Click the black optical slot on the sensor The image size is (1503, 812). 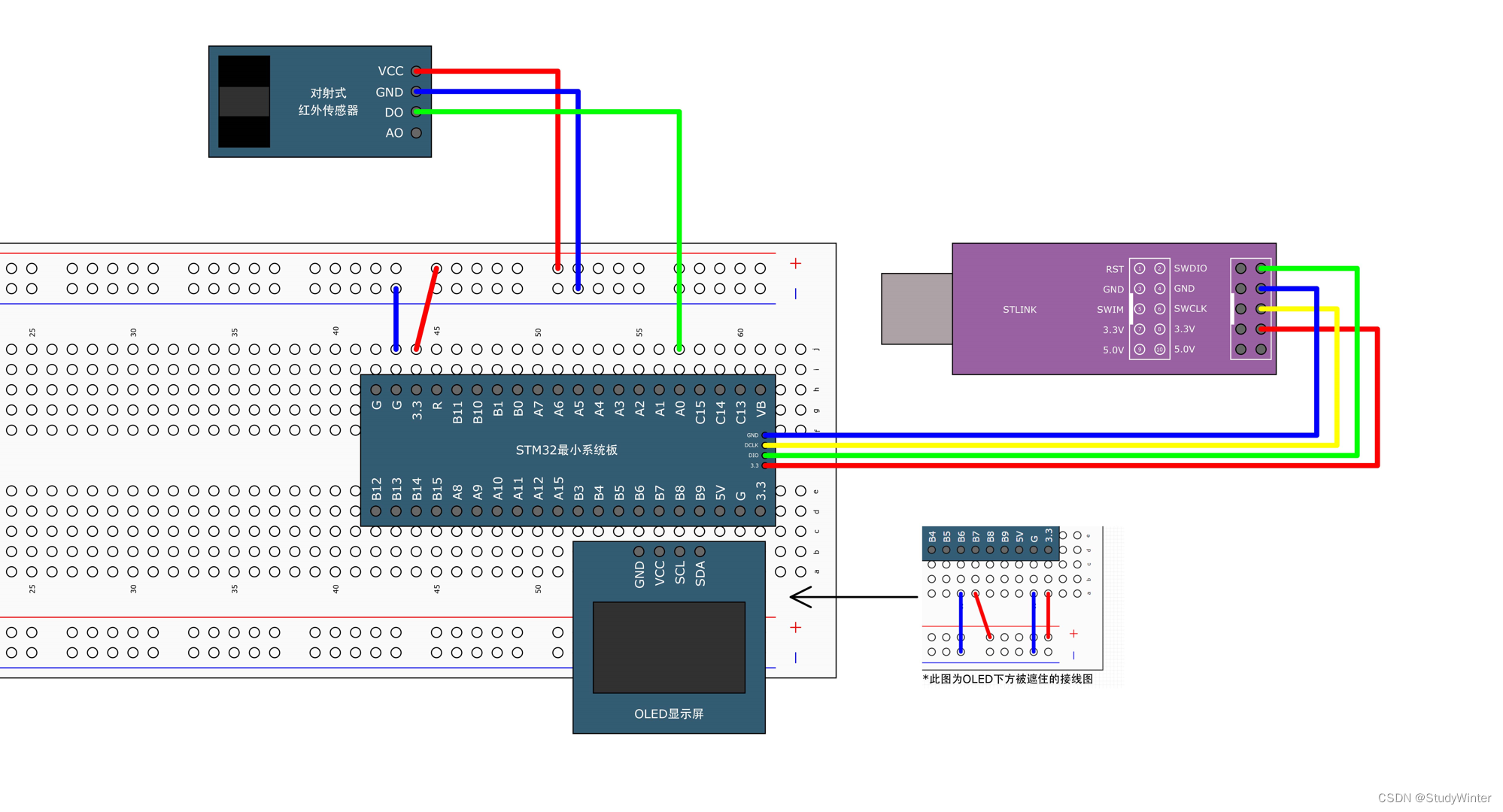[x=244, y=101]
